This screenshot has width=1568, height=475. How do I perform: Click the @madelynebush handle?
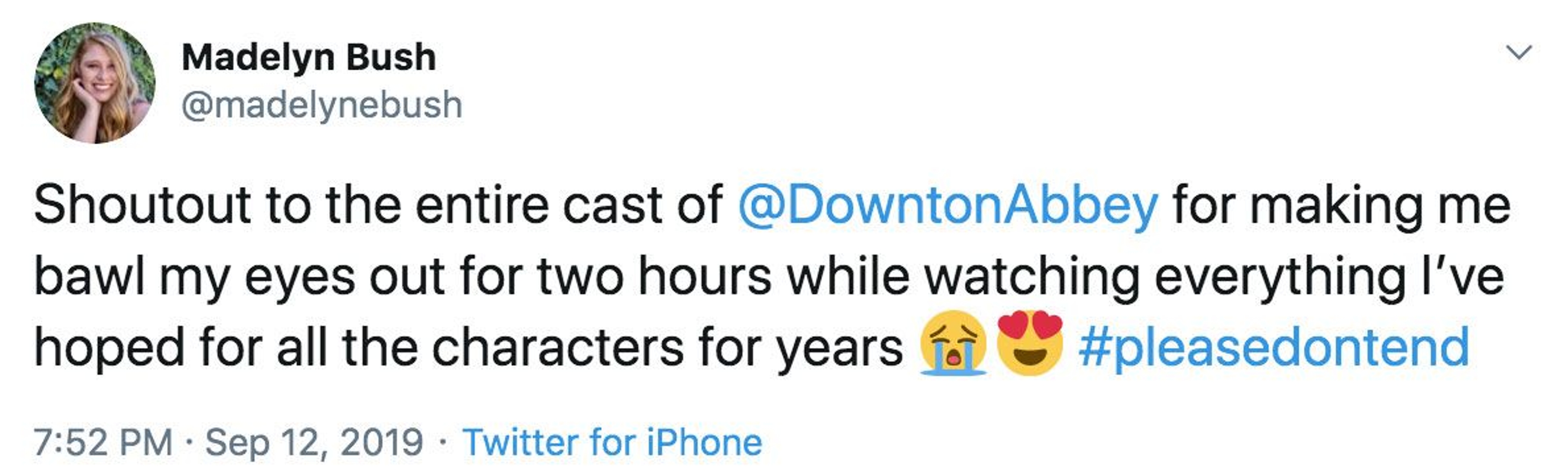pyautogui.click(x=322, y=105)
